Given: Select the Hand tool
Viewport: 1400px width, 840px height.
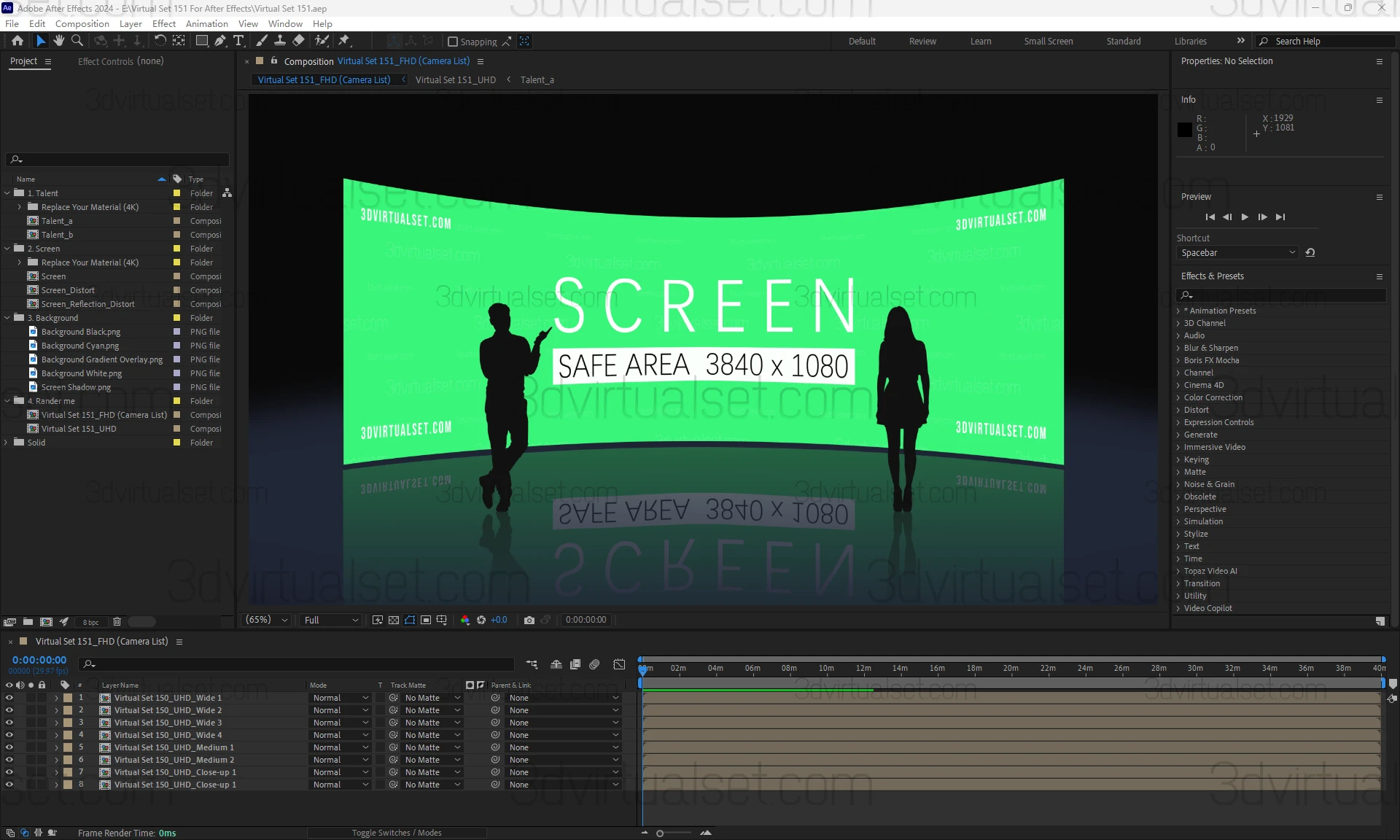Looking at the screenshot, I should point(59,41).
